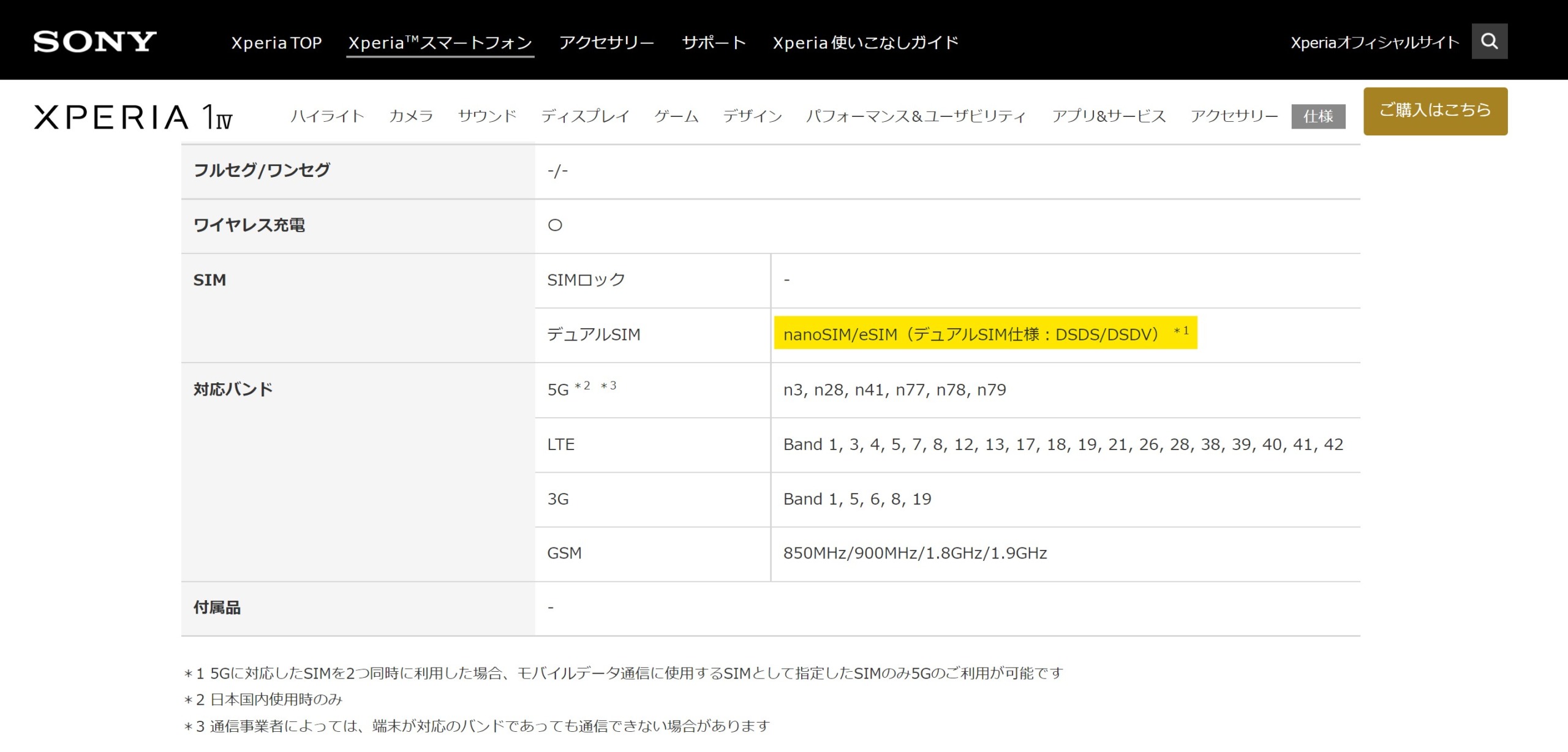This screenshot has height=752, width=1568.
Task: Visit Xperiaオフィシャルサイト link
Action: point(1374,43)
